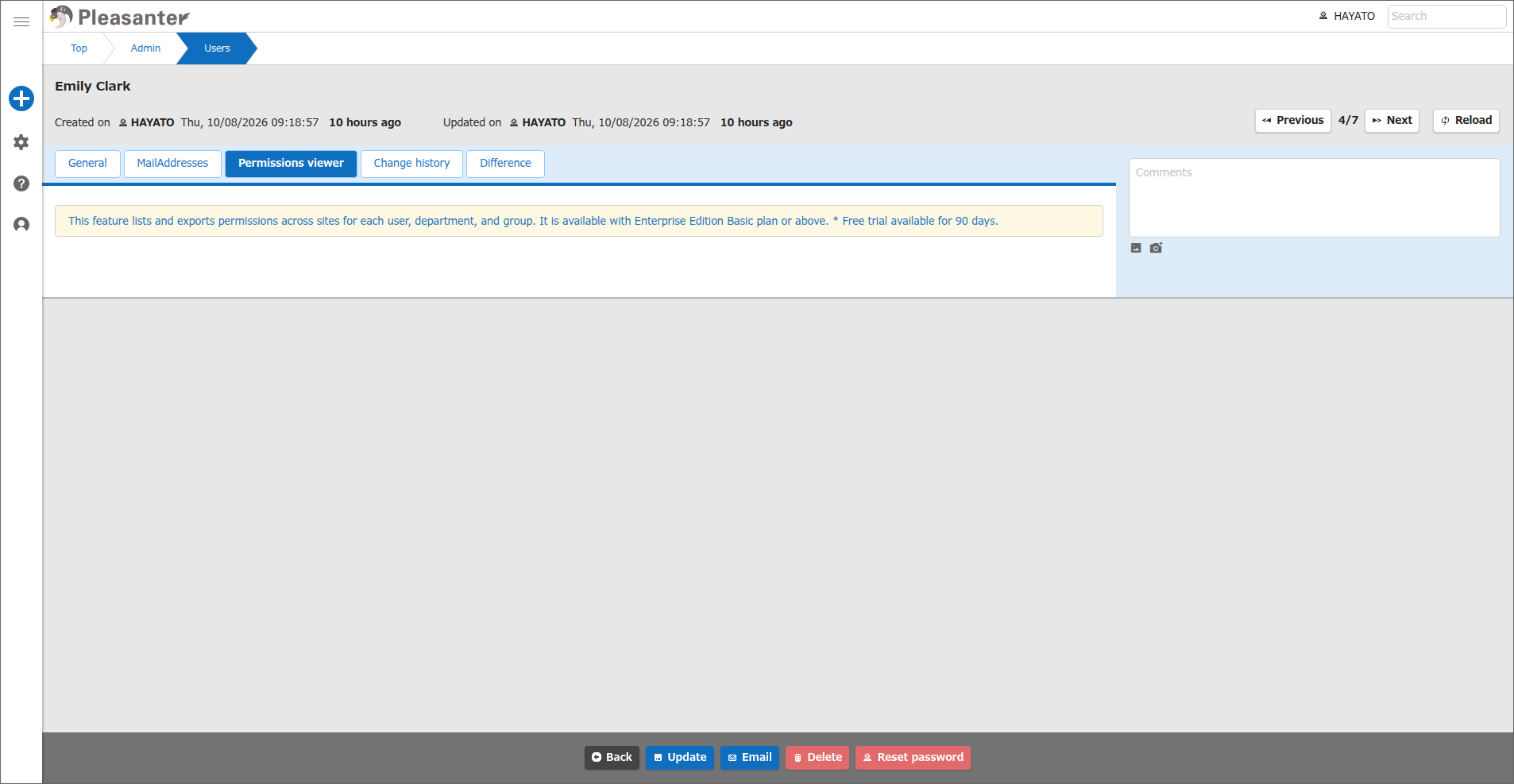Open the user account icon in sidebar
Image resolution: width=1514 pixels, height=784 pixels.
click(x=21, y=225)
